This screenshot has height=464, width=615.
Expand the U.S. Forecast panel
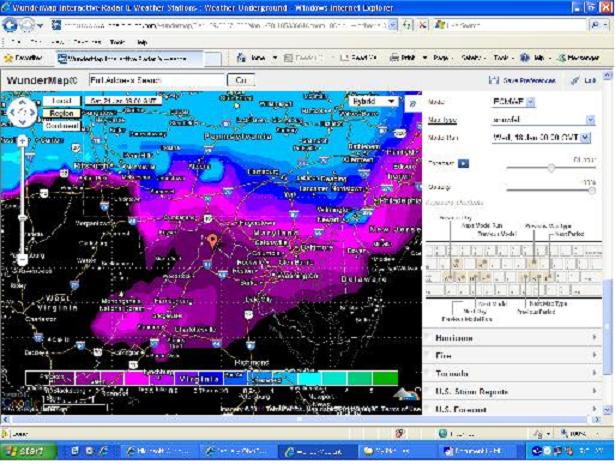click(x=513, y=409)
